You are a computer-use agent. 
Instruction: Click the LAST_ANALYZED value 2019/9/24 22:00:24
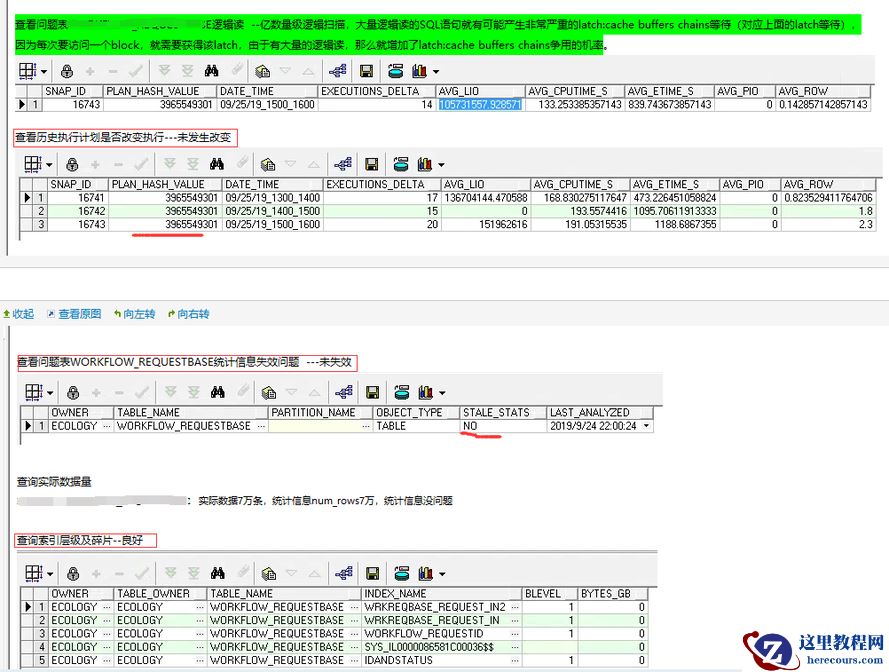pyautogui.click(x=593, y=426)
